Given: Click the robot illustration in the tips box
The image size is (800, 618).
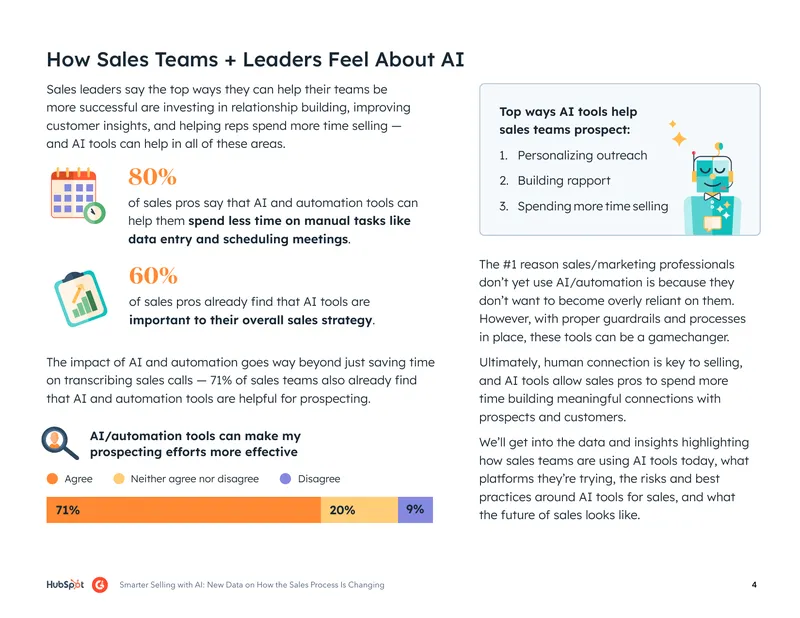Looking at the screenshot, I should coord(712,189).
